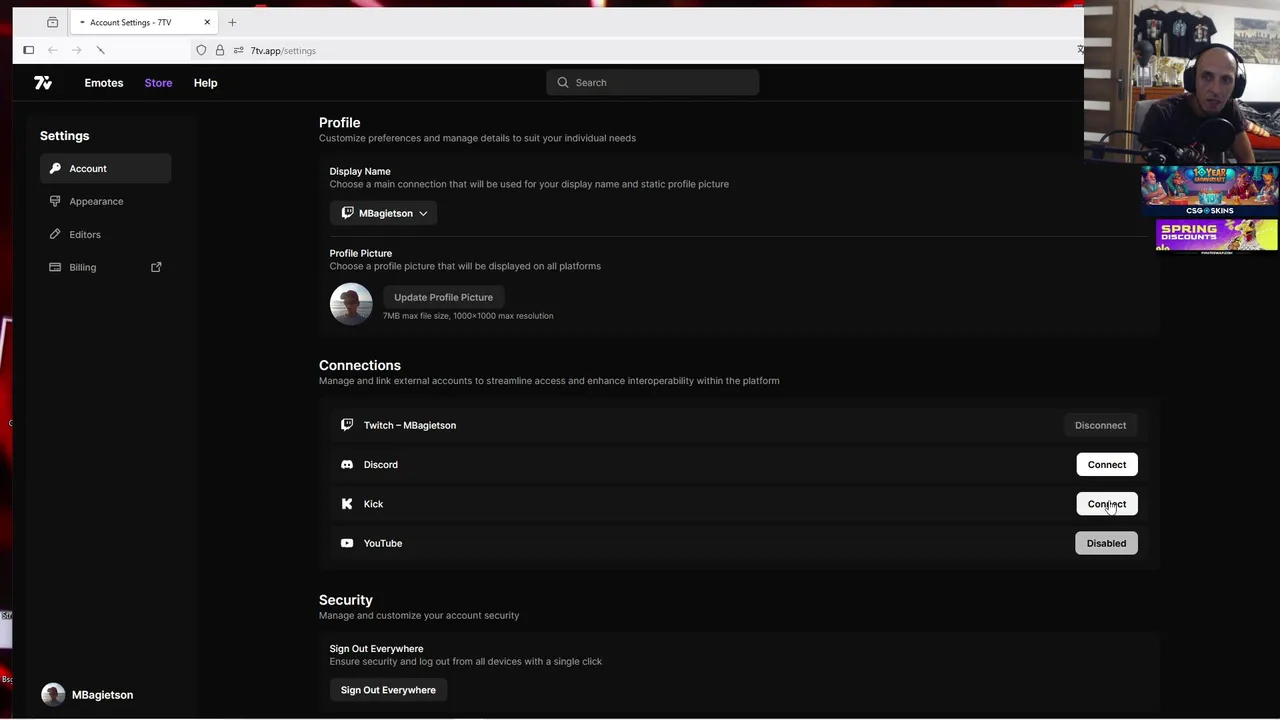
Task: Click the Connections section heading
Action: [x=360, y=365]
